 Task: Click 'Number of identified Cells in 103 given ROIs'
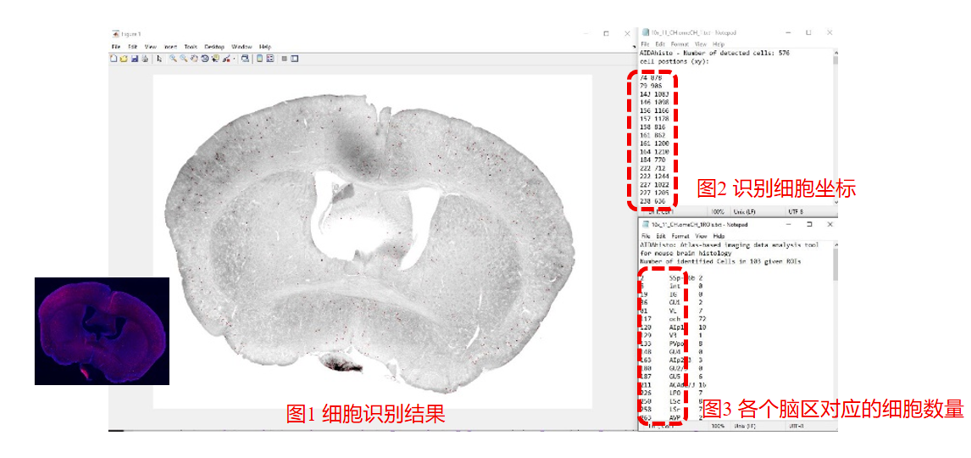pos(720,262)
